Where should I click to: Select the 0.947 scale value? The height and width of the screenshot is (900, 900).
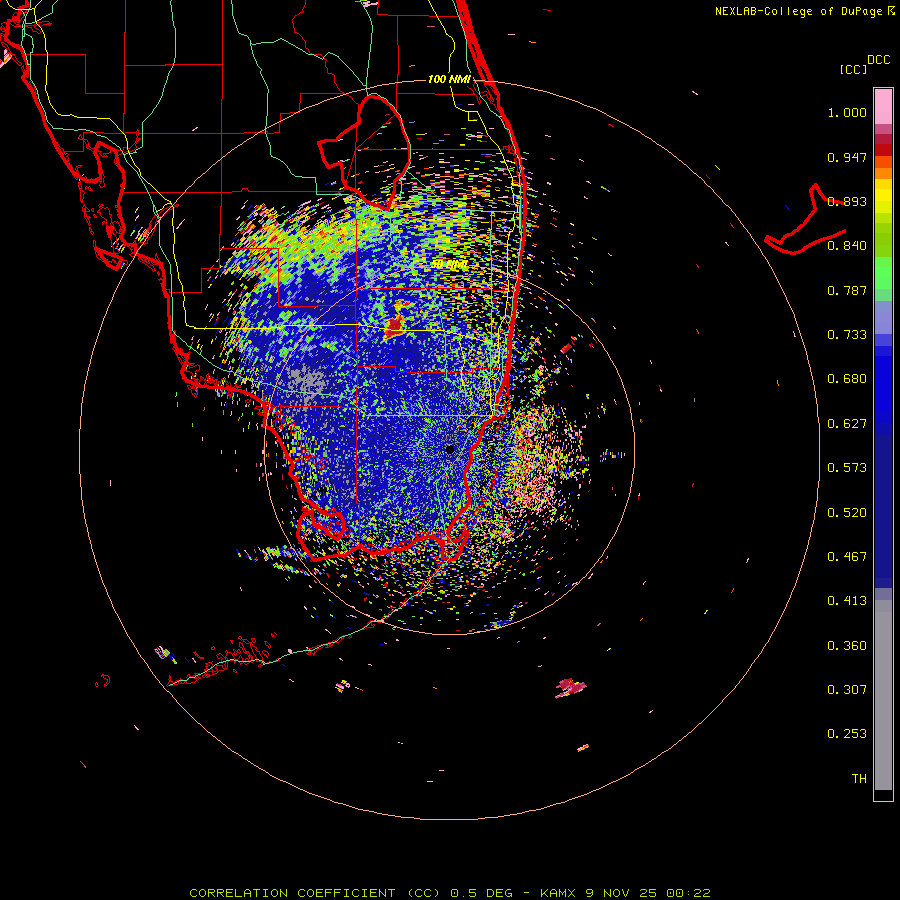pyautogui.click(x=847, y=157)
